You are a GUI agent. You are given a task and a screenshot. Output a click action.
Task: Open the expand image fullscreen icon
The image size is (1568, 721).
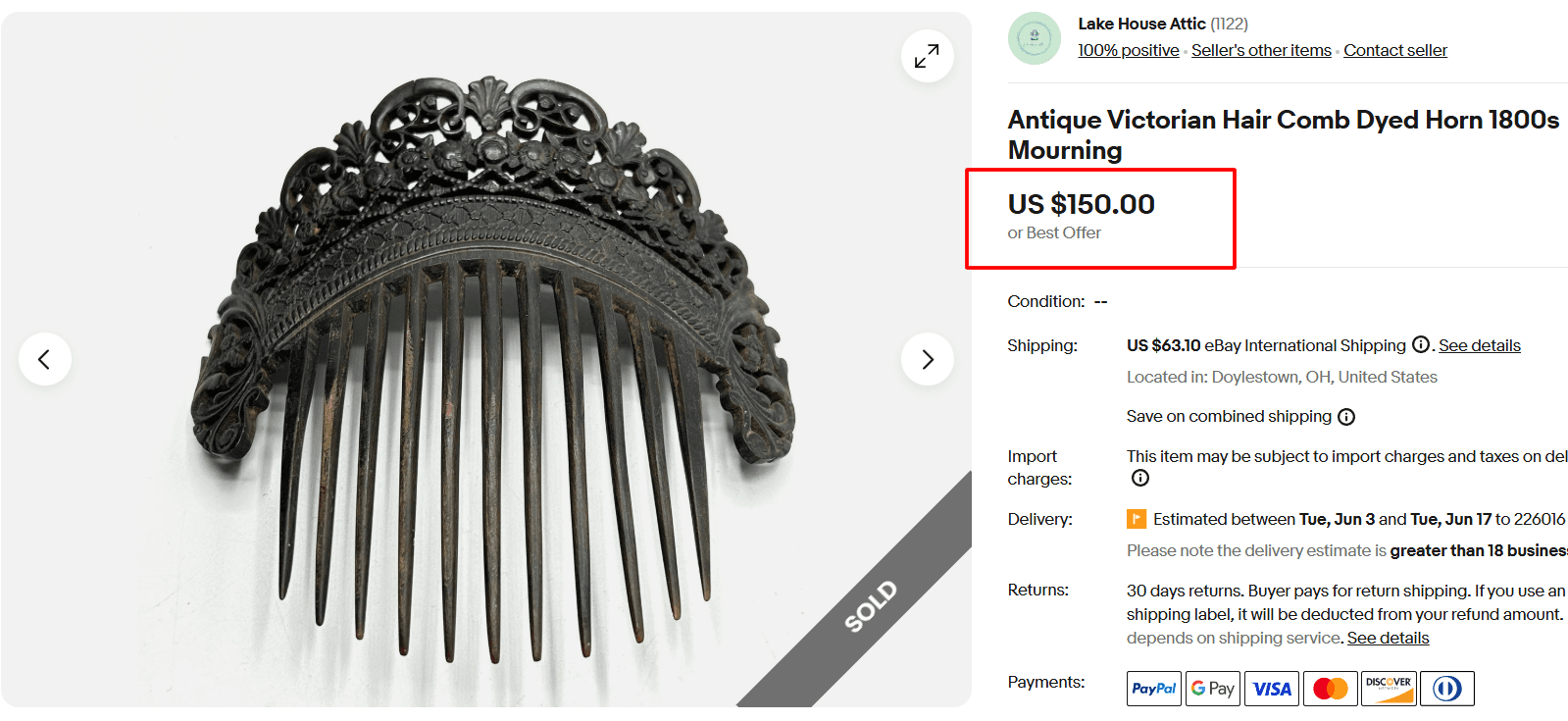(926, 57)
